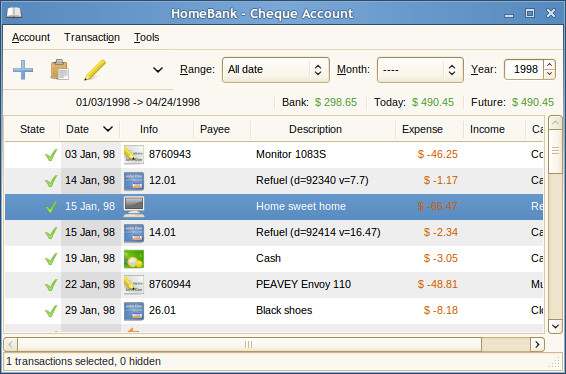Click the cash coins icon on Cash row

[x=134, y=258]
